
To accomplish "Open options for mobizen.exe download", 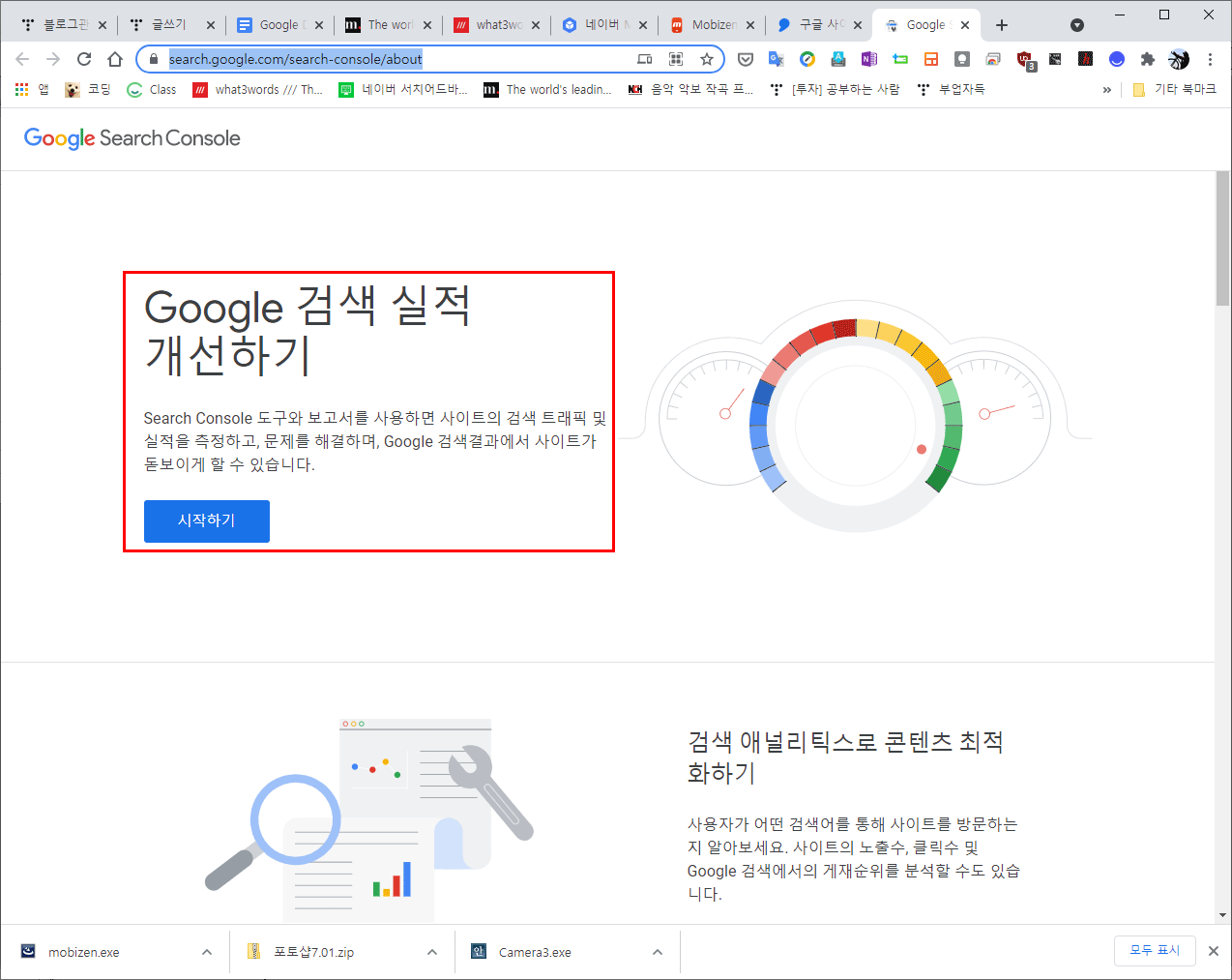I will tap(206, 952).
